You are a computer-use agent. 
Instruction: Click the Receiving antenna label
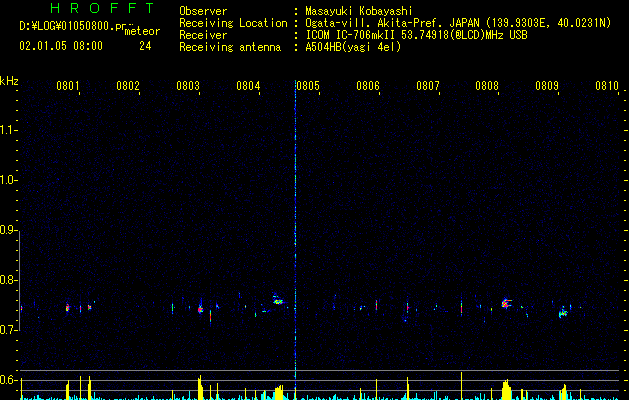click(230, 47)
